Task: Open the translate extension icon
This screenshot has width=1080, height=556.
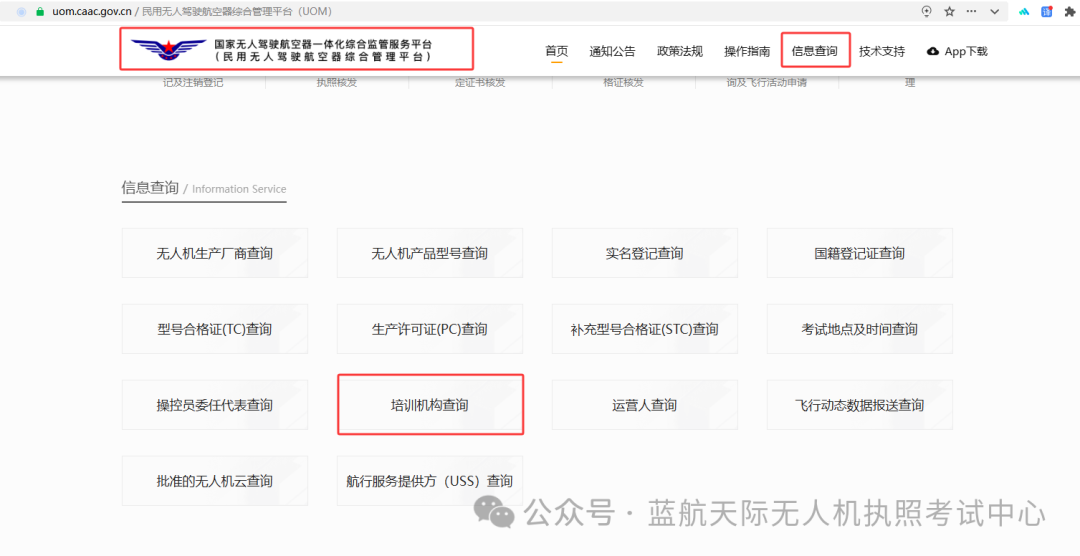Action: pyautogui.click(x=1047, y=11)
